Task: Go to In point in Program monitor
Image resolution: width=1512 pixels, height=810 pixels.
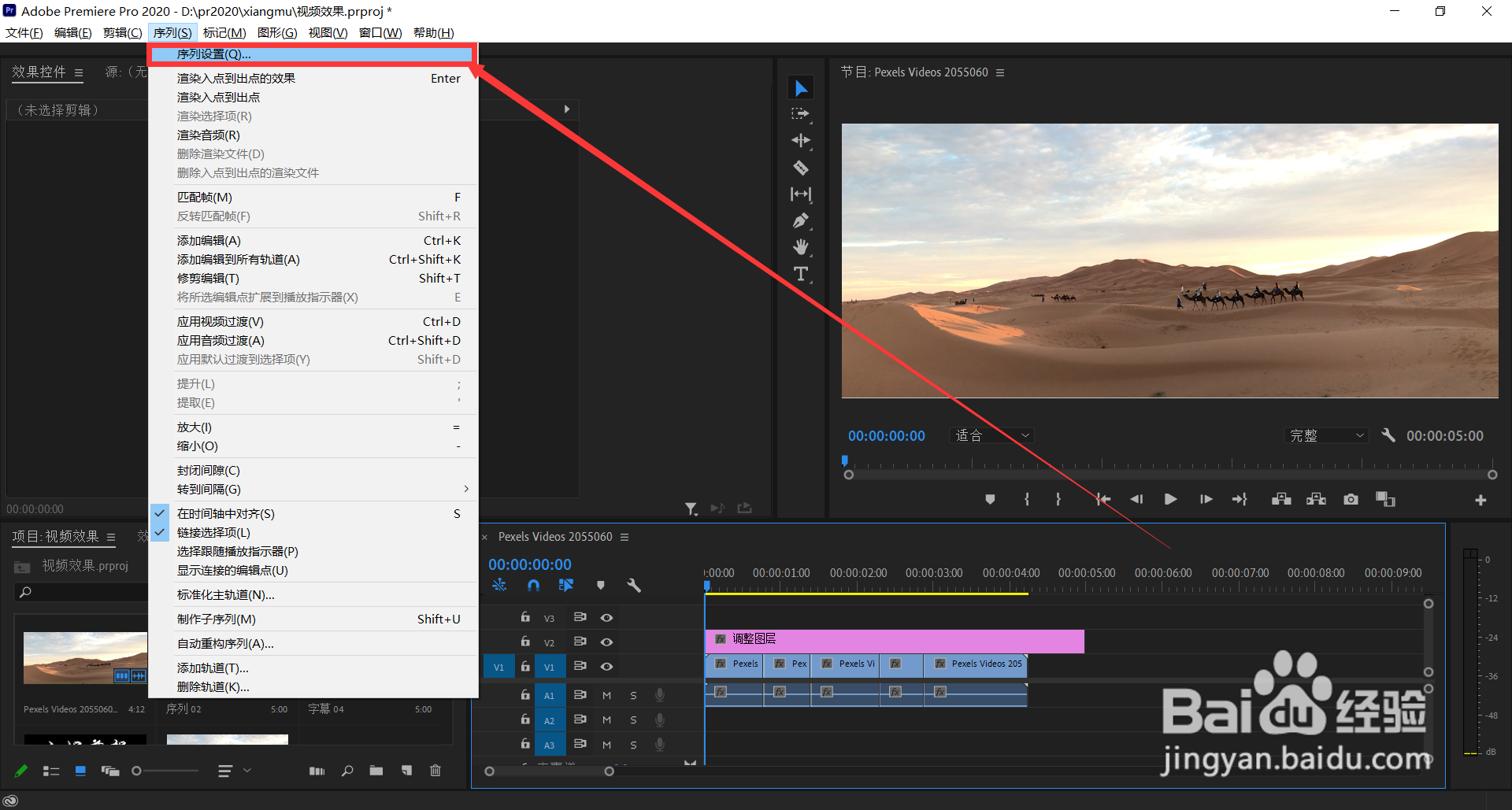Action: click(1102, 499)
